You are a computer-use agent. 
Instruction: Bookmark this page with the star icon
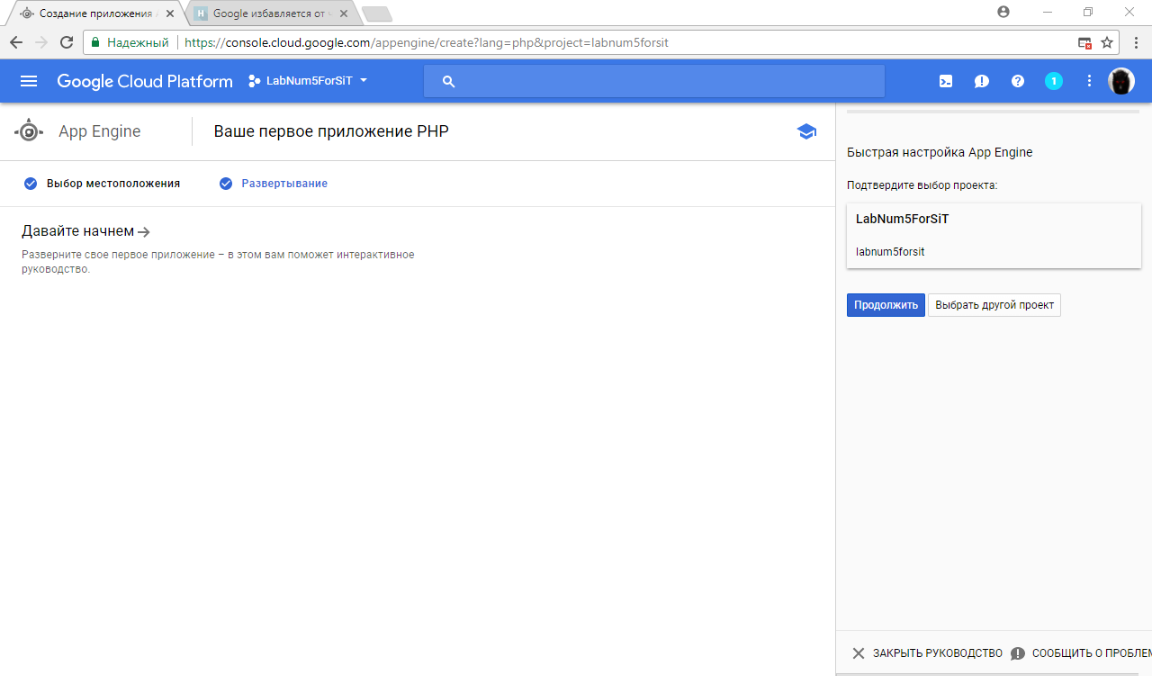pyautogui.click(x=1106, y=43)
